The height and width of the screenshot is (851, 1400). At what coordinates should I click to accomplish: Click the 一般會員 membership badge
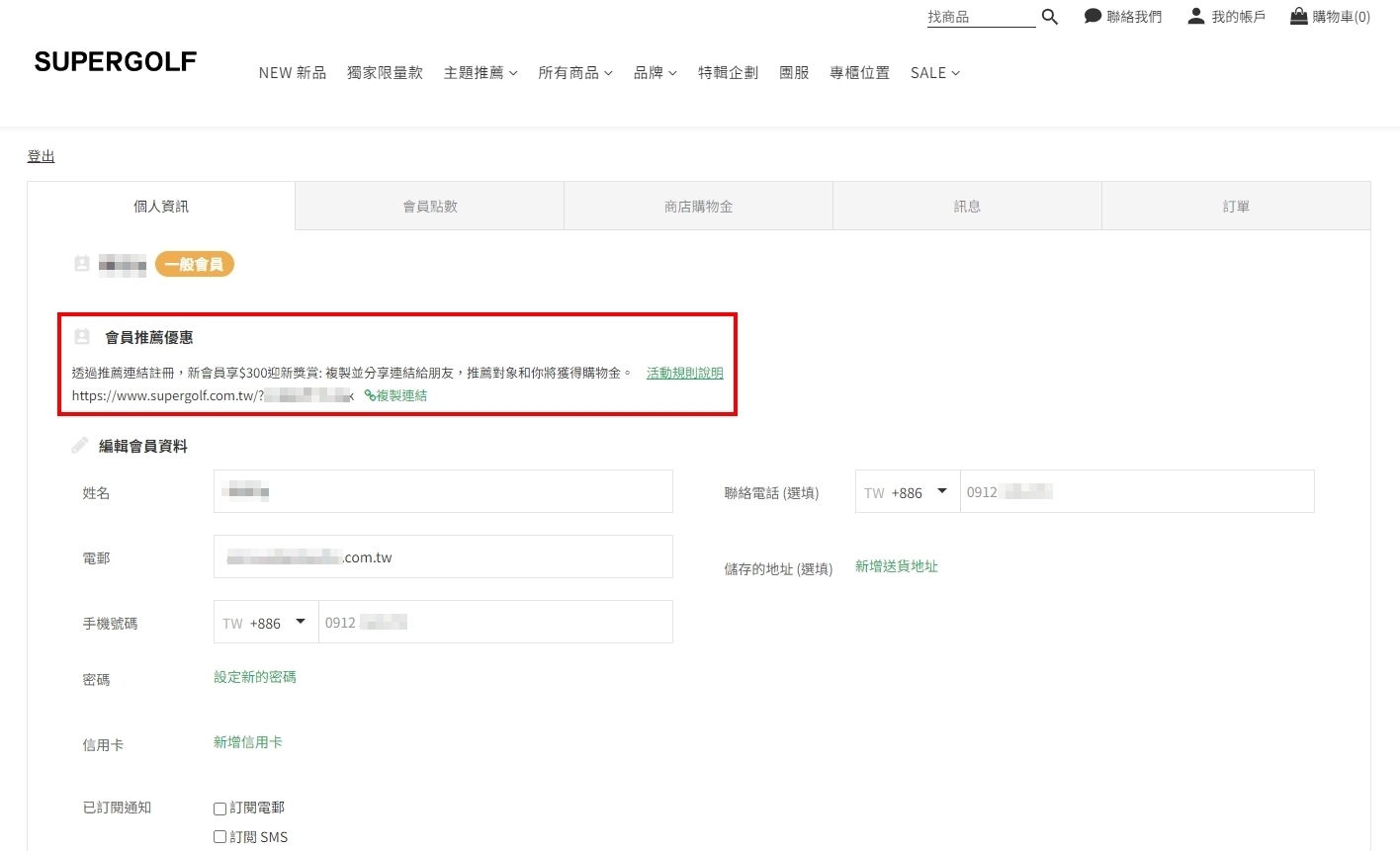click(195, 265)
